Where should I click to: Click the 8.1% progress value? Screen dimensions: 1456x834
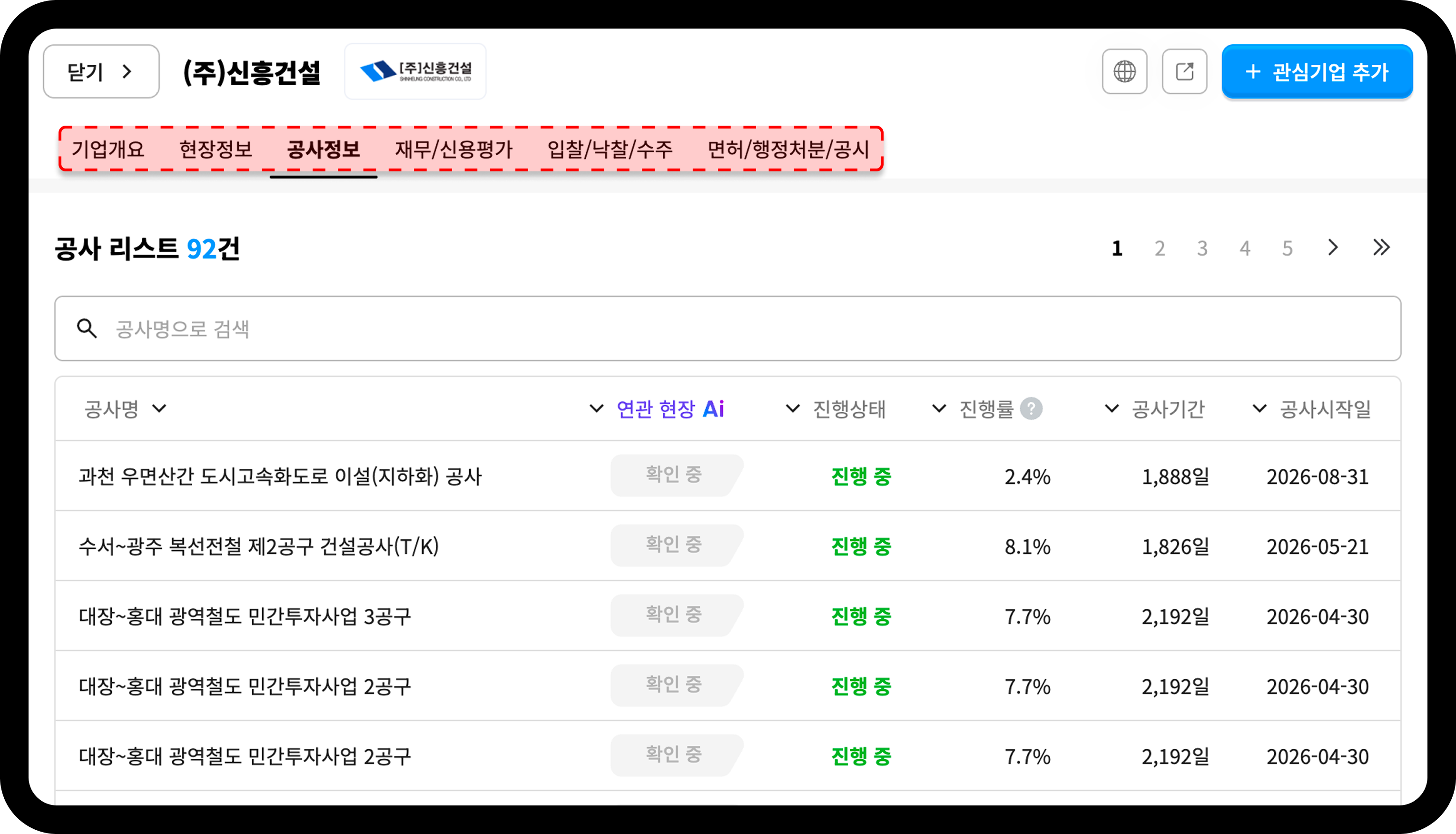point(1028,547)
